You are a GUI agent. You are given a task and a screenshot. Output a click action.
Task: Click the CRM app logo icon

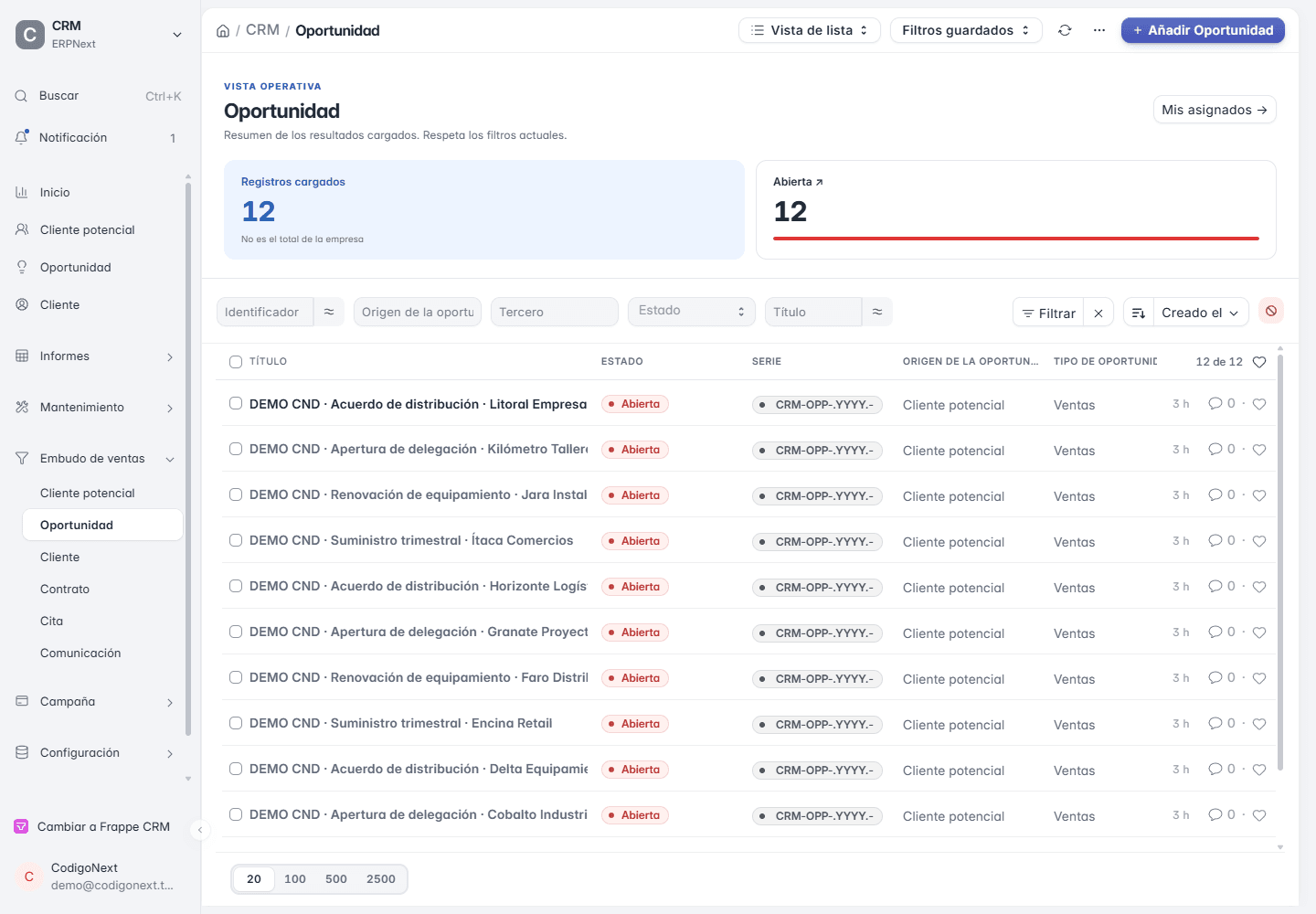pos(30,35)
